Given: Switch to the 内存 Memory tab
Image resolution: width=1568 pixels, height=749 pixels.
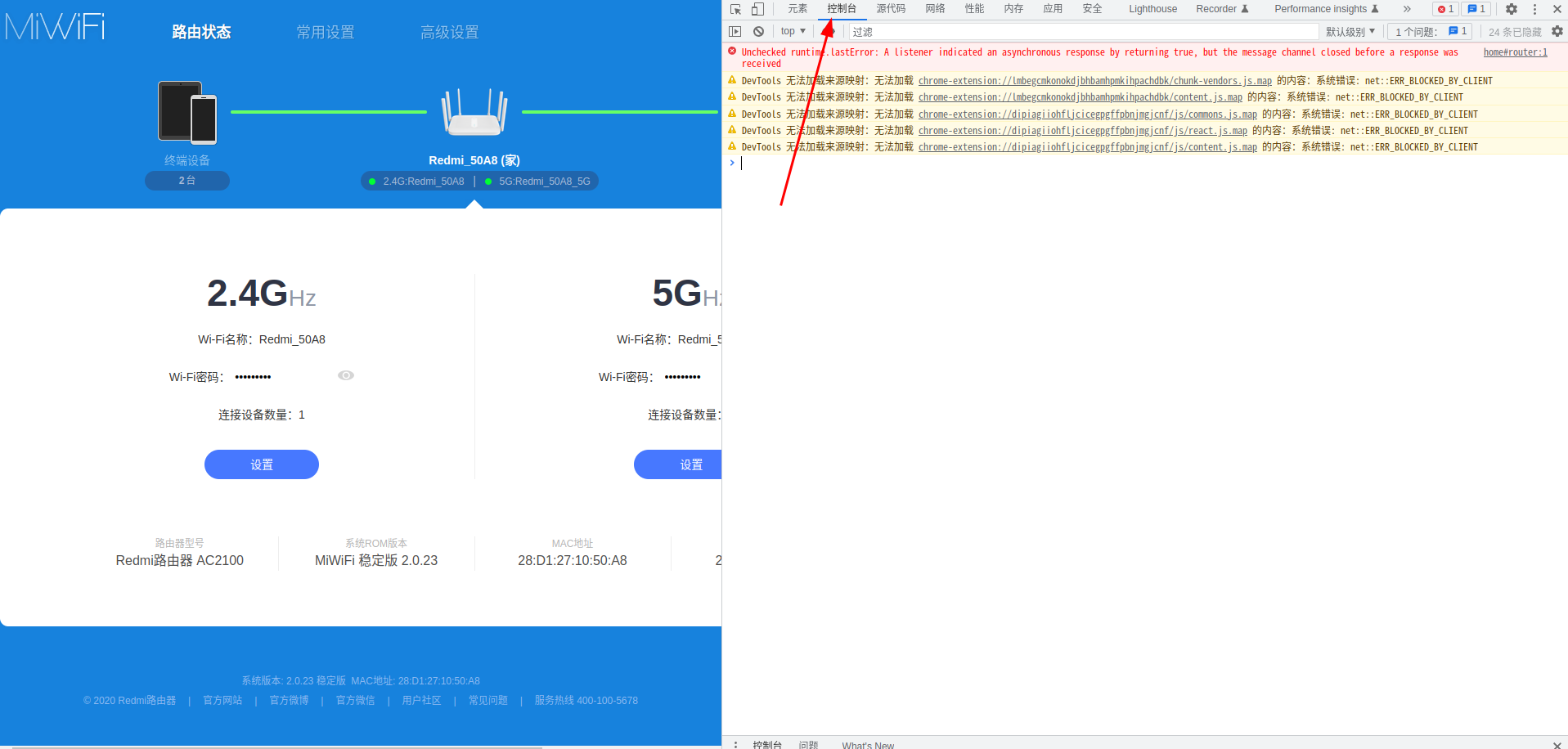Looking at the screenshot, I should pyautogui.click(x=1013, y=9).
